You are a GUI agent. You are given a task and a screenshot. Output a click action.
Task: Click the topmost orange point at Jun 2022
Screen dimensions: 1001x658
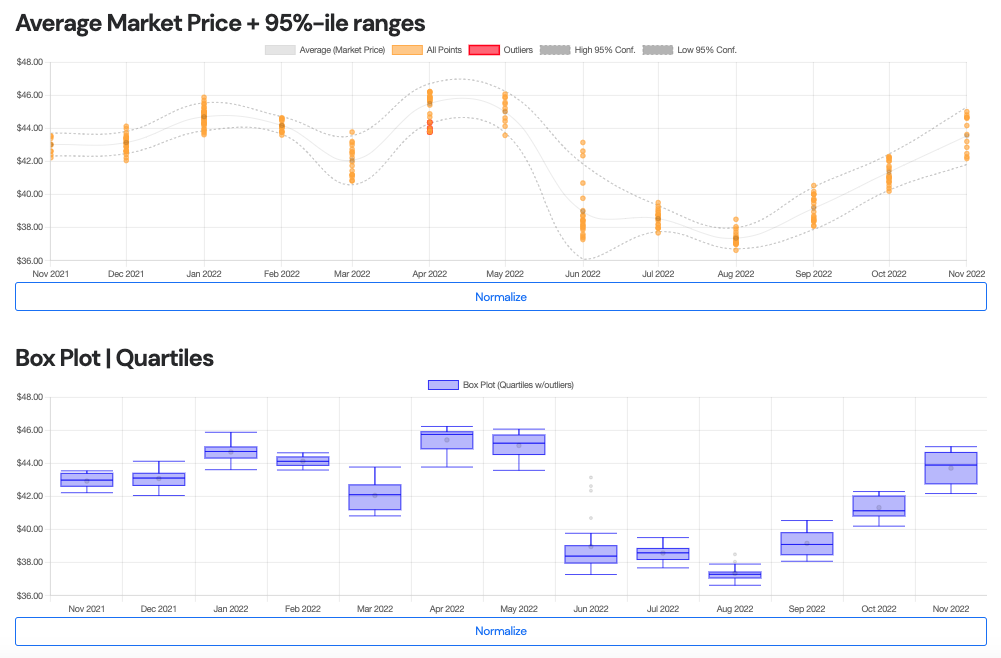[582, 143]
